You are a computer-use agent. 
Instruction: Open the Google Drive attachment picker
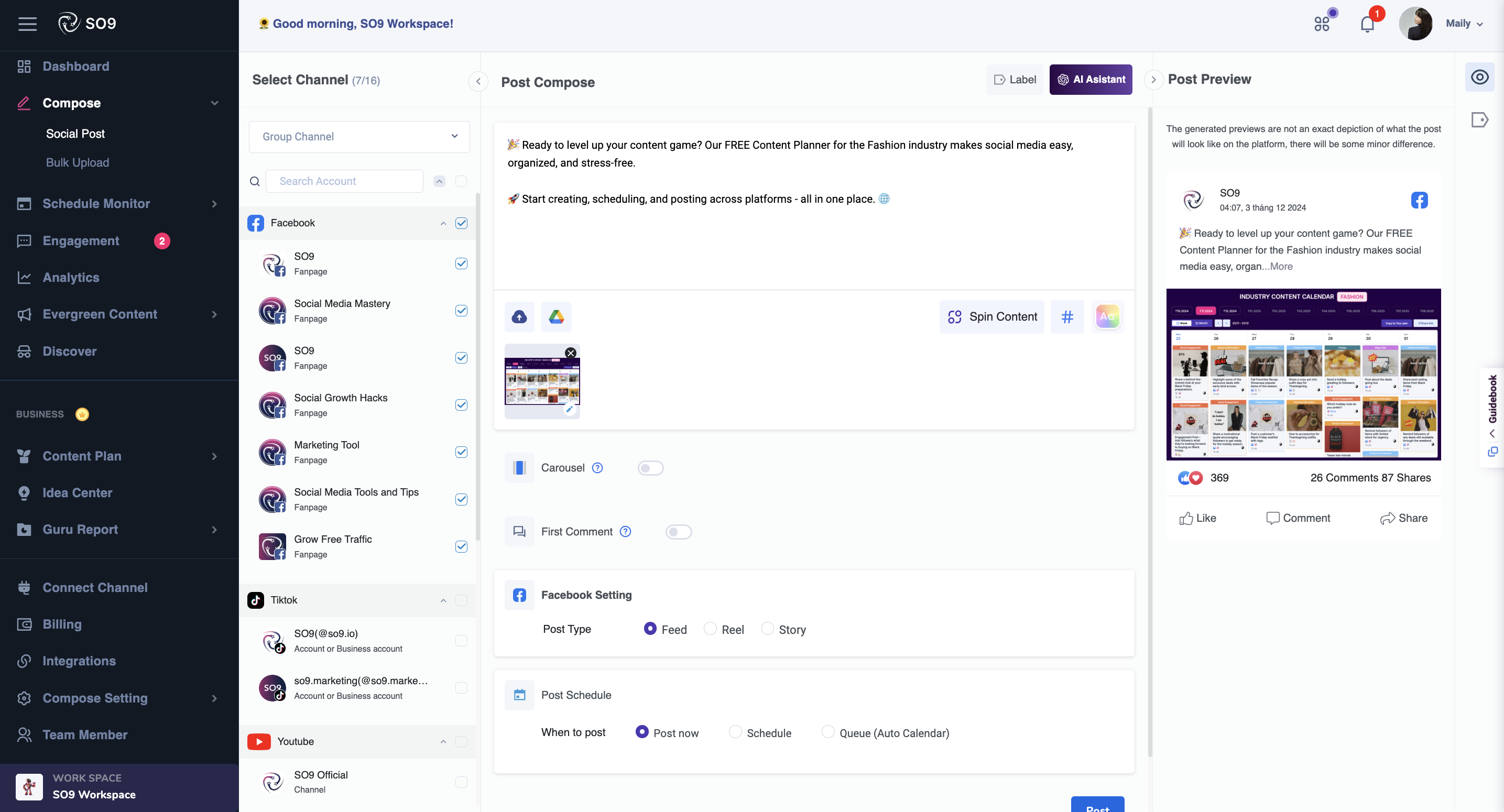556,316
